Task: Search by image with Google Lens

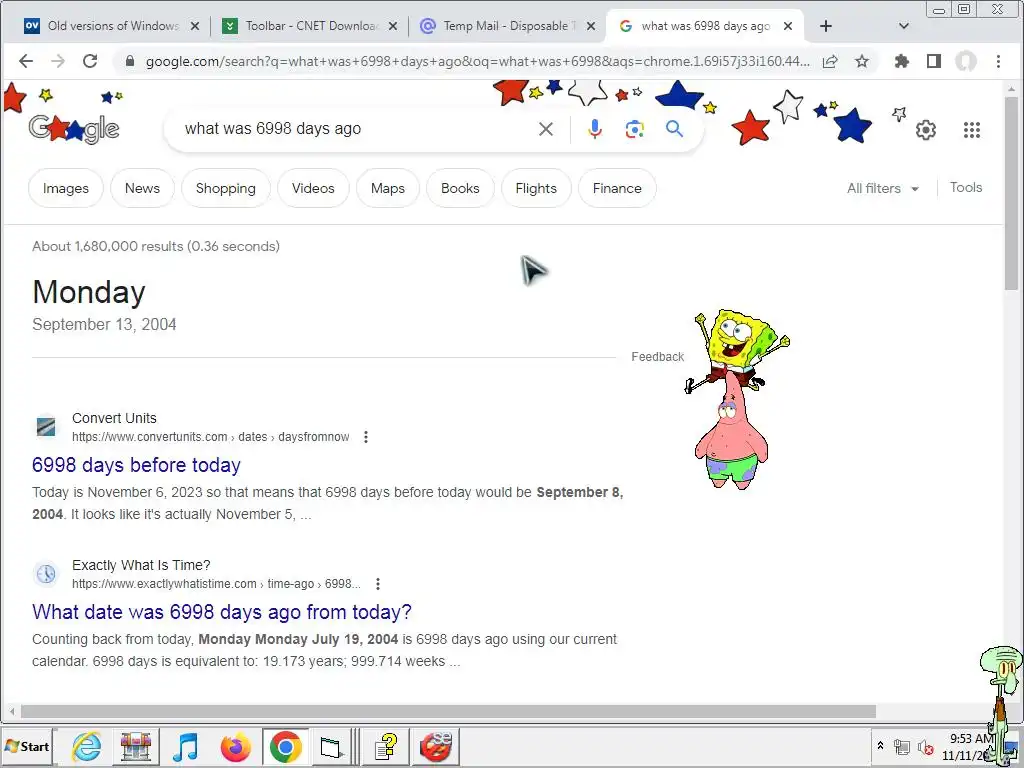Action: coord(634,129)
